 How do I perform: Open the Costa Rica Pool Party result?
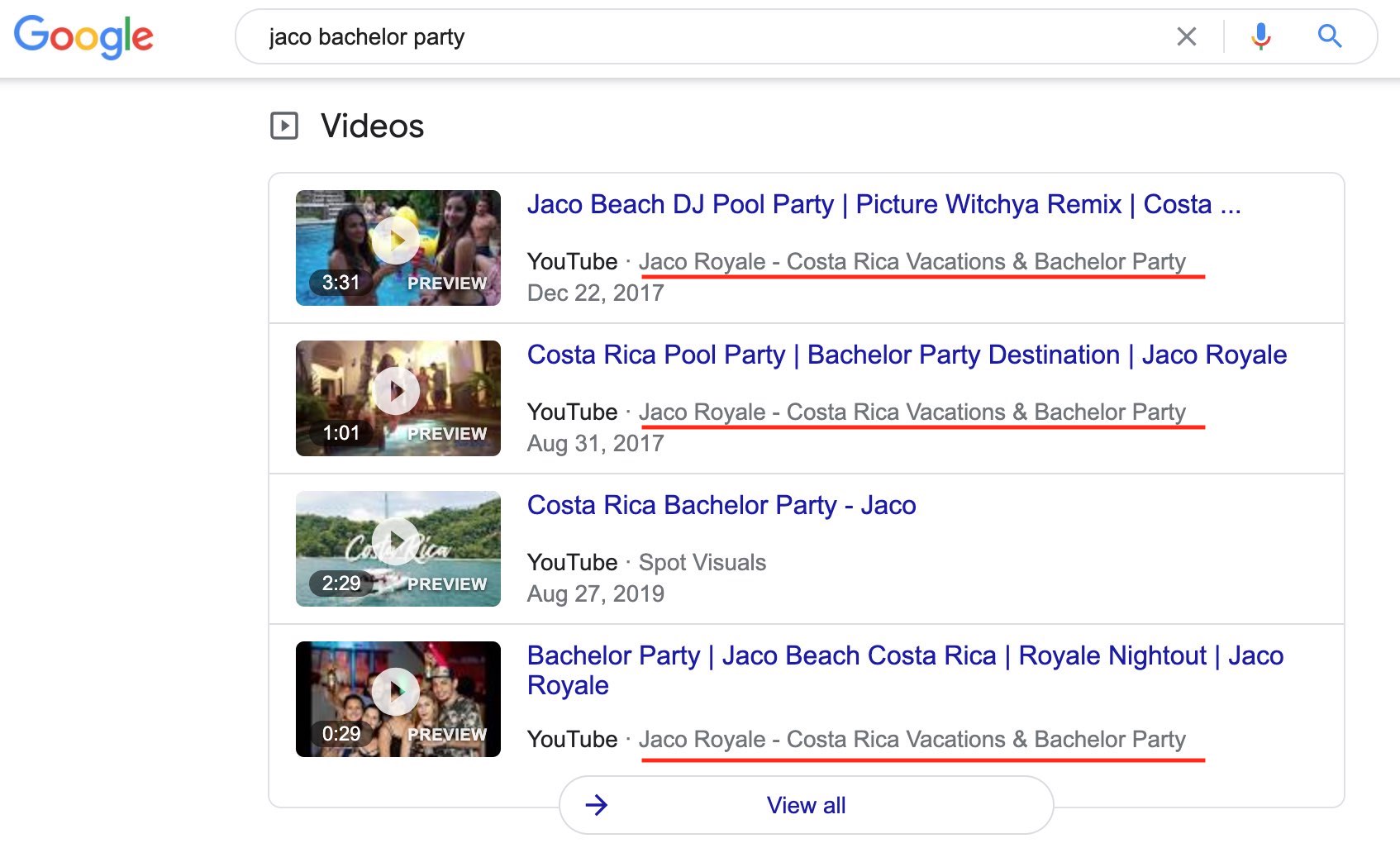[906, 355]
